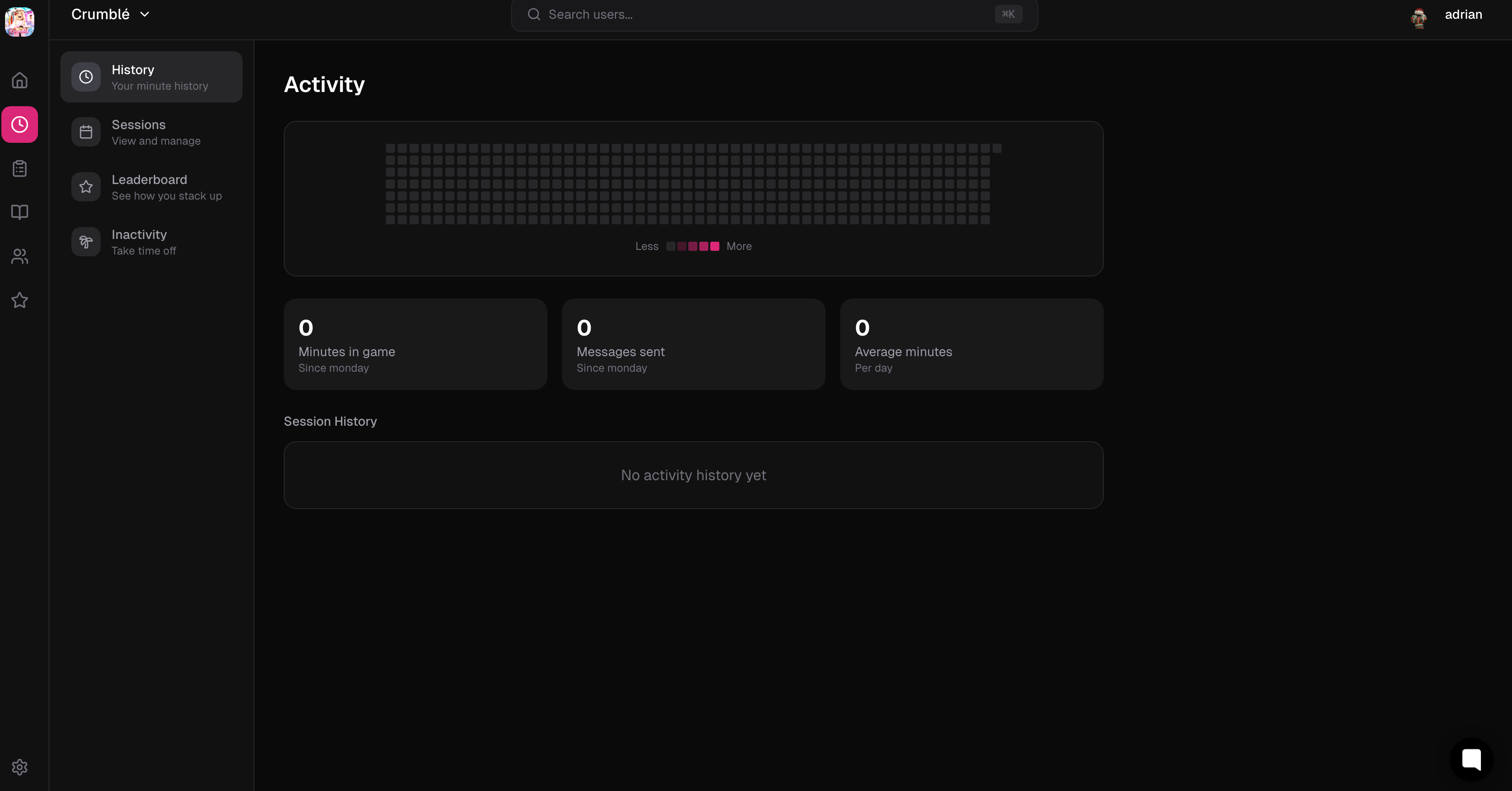The width and height of the screenshot is (1512, 791).
Task: Open the clipboard list icon in sidebar
Action: pyautogui.click(x=19, y=168)
